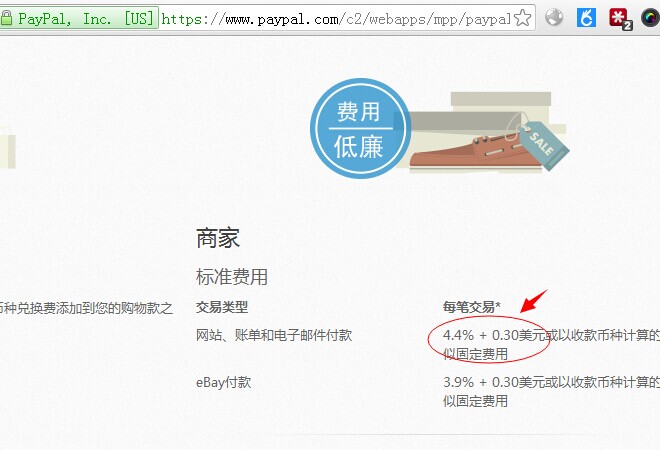This screenshot has height=450, width=660.
Task: Open the blue square extension icon
Action: pos(586,18)
